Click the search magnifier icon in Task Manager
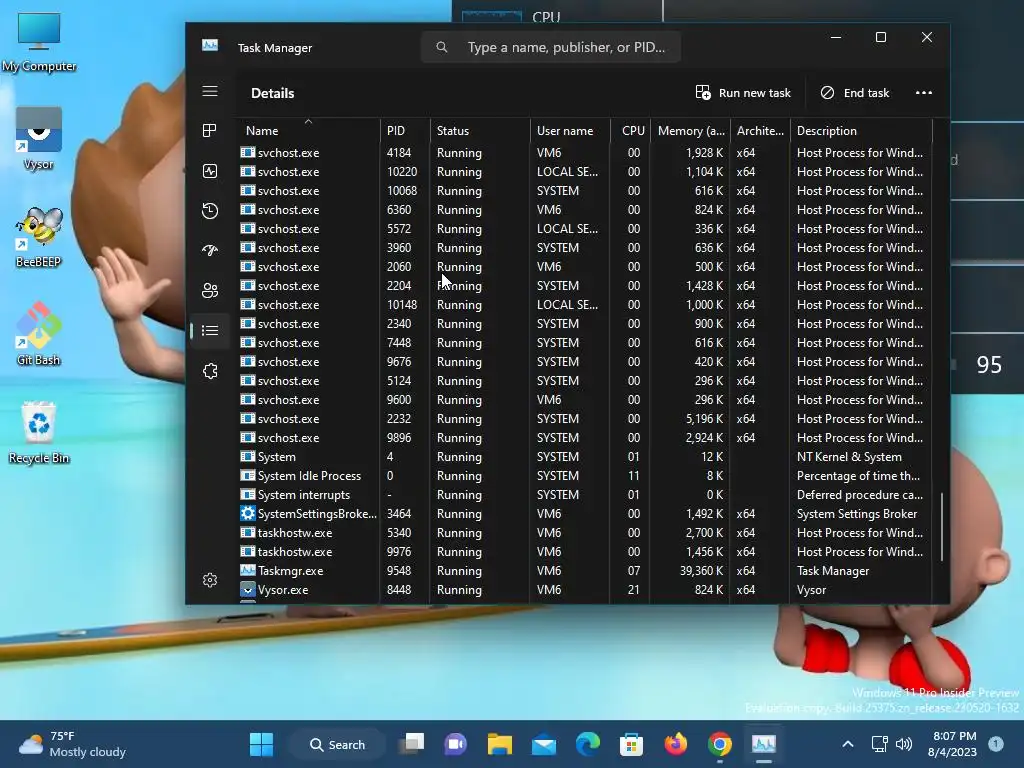 (x=442, y=47)
